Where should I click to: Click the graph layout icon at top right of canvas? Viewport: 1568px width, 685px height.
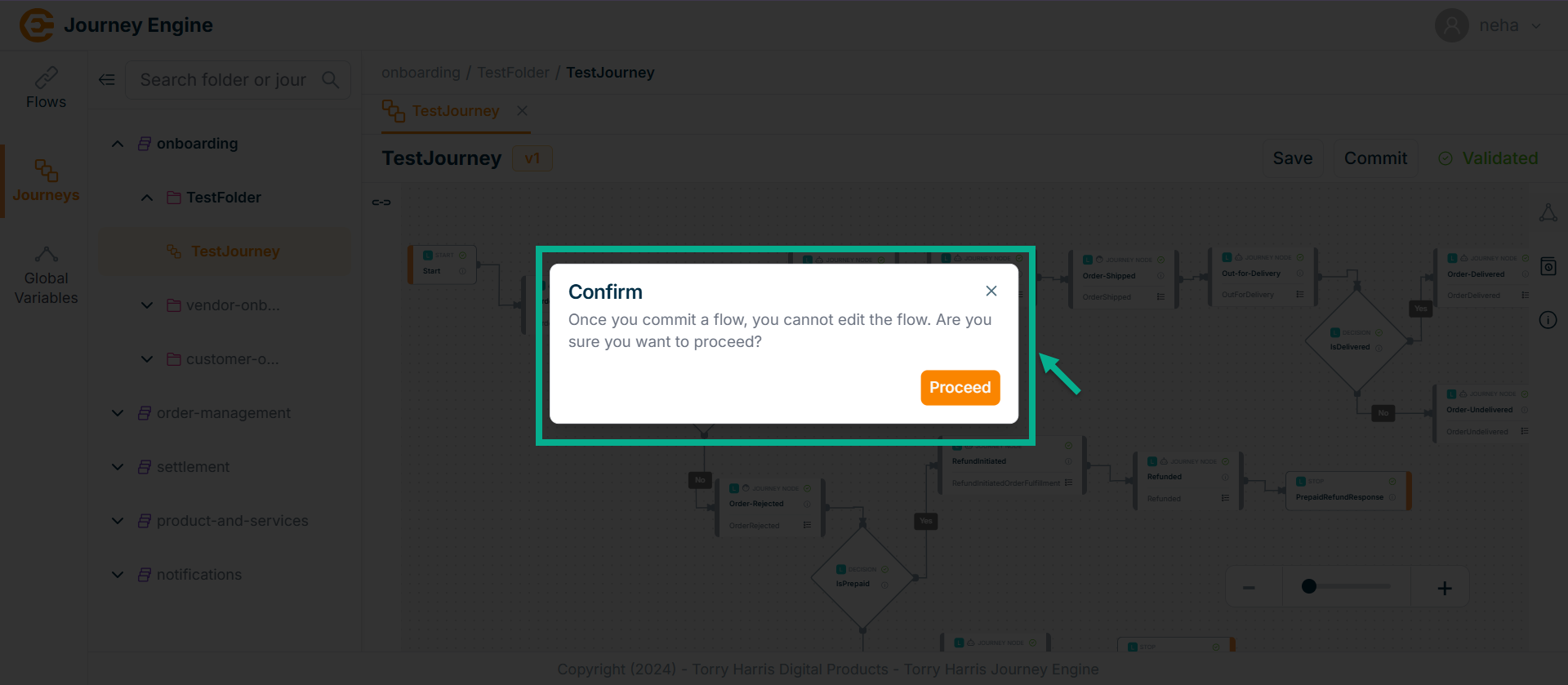pyautogui.click(x=1548, y=213)
